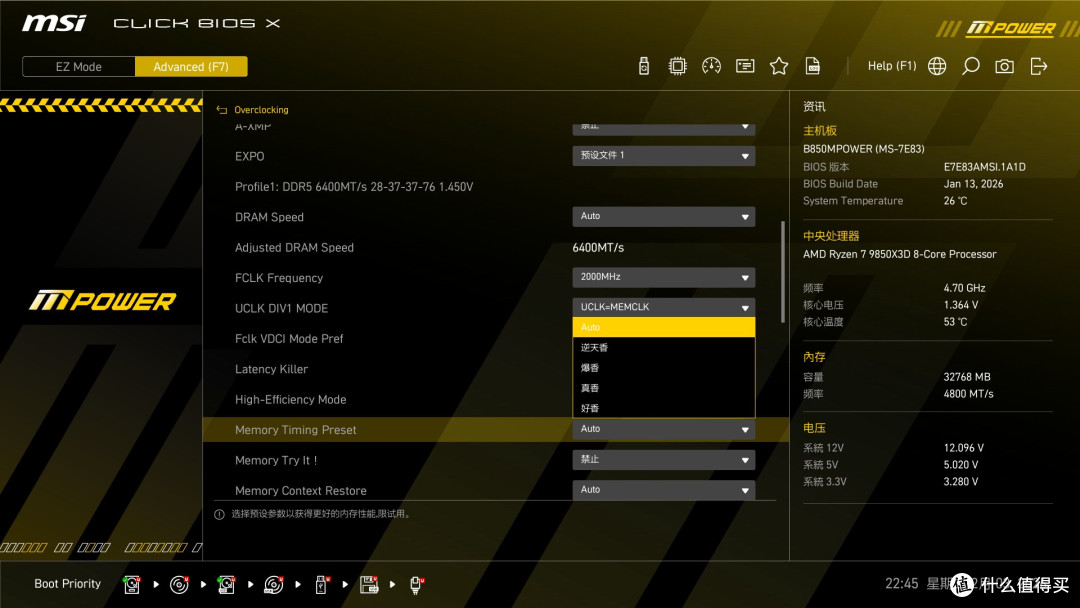Change language with the globe icon

click(x=937, y=66)
